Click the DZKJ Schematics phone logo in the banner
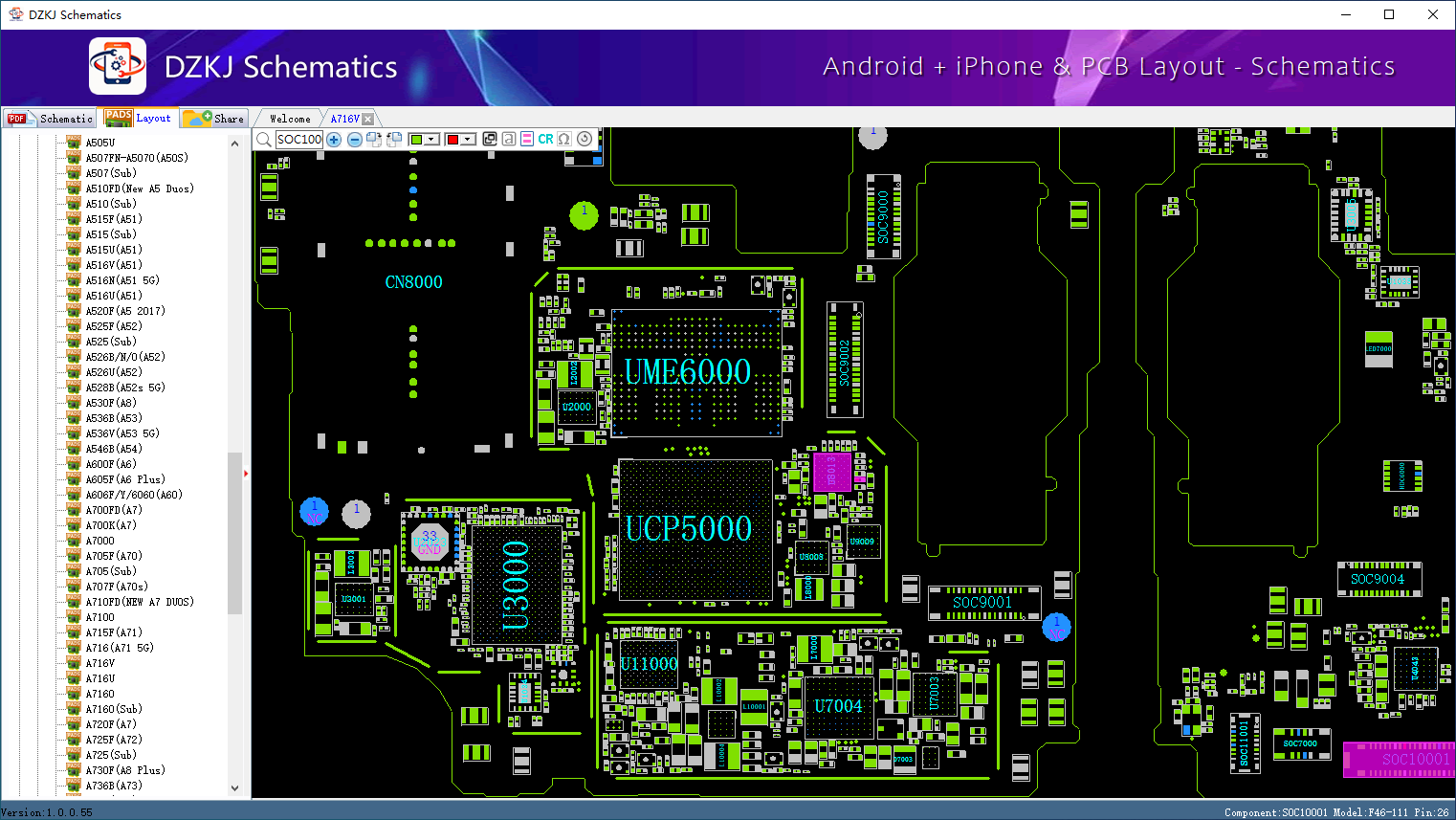The height and width of the screenshot is (820, 1456). point(118,66)
